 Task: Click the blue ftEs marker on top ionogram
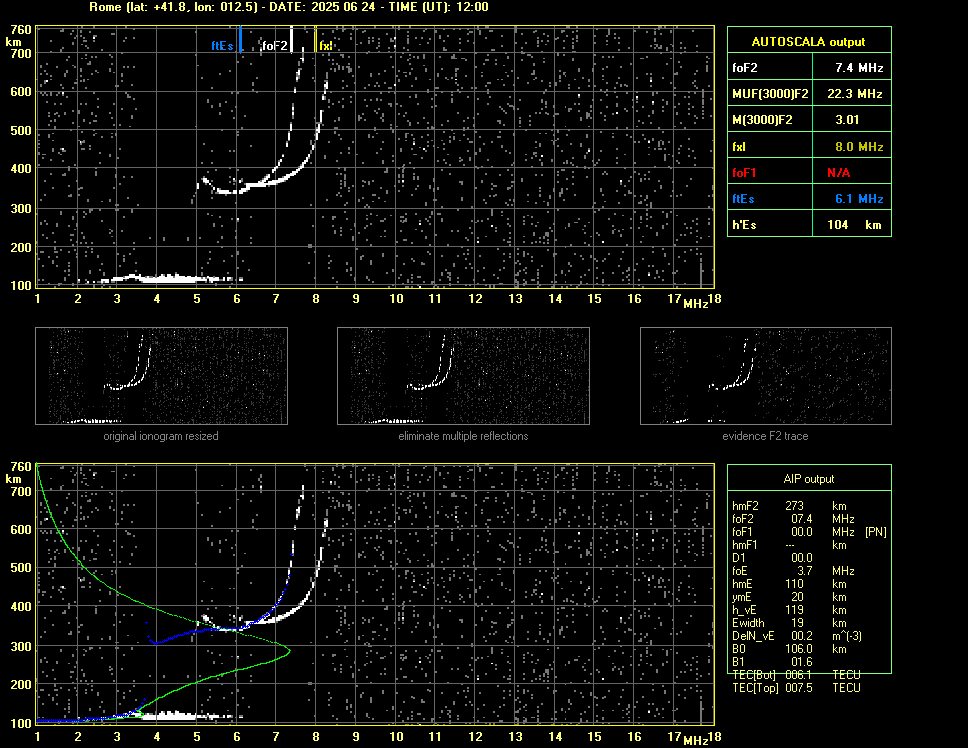point(240,39)
